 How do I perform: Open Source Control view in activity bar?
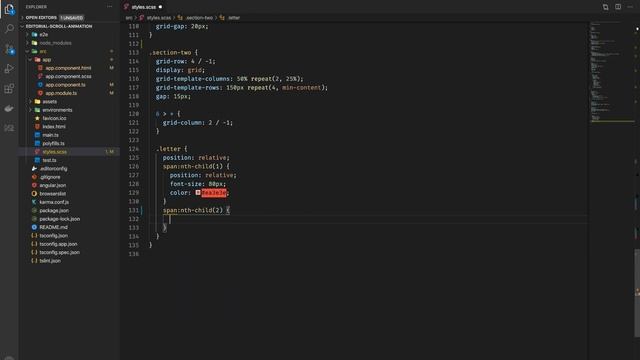[9, 49]
